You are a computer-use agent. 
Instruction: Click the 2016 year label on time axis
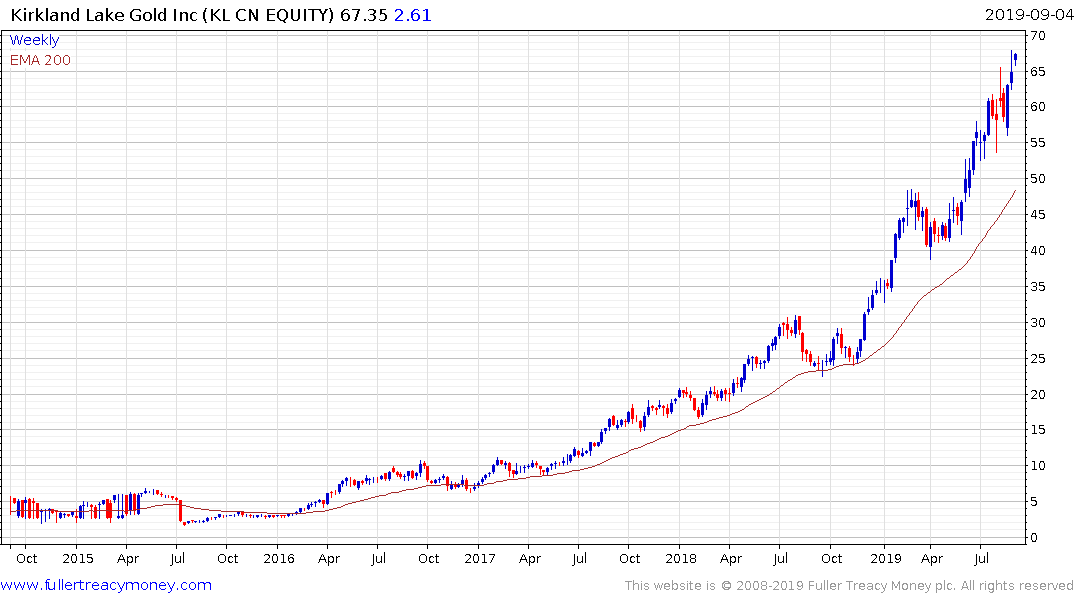point(278,558)
